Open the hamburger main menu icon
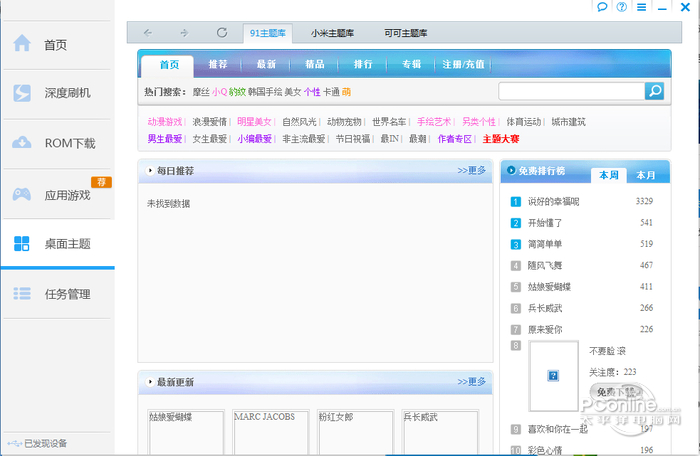This screenshot has width=700, height=456. [641, 7]
